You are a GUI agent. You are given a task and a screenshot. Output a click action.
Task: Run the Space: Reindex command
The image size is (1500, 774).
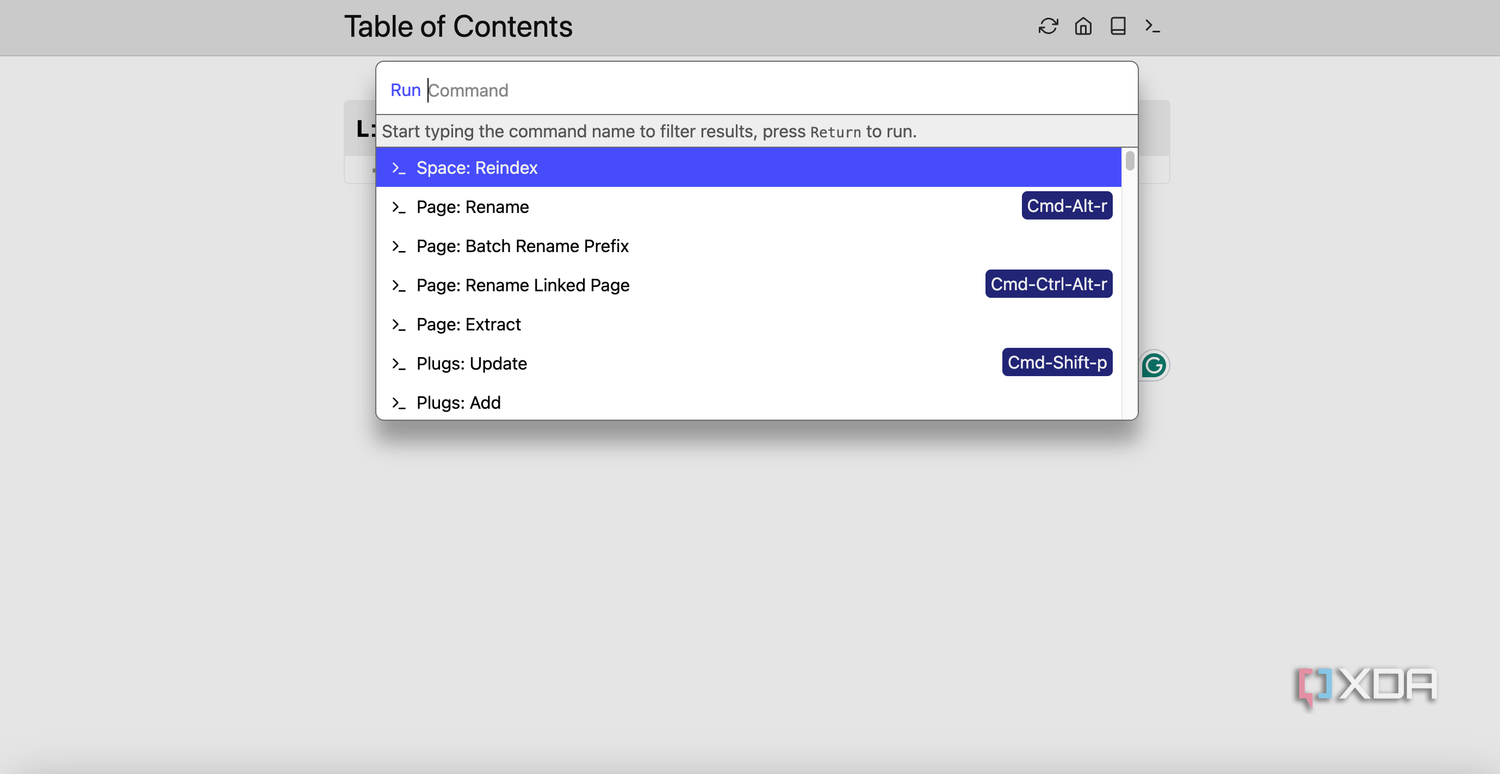(749, 168)
